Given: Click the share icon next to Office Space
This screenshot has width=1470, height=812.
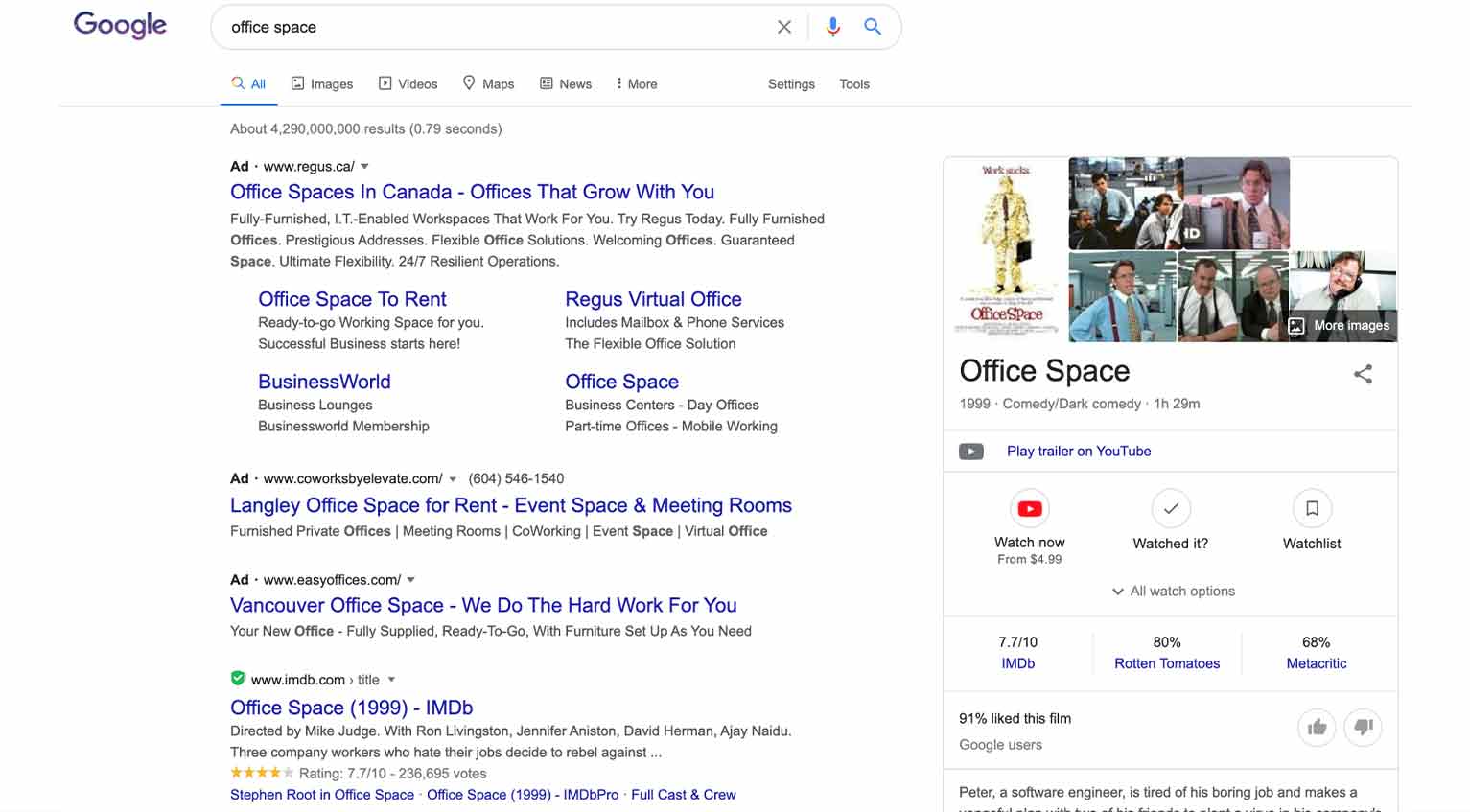Looking at the screenshot, I should coord(1363,374).
